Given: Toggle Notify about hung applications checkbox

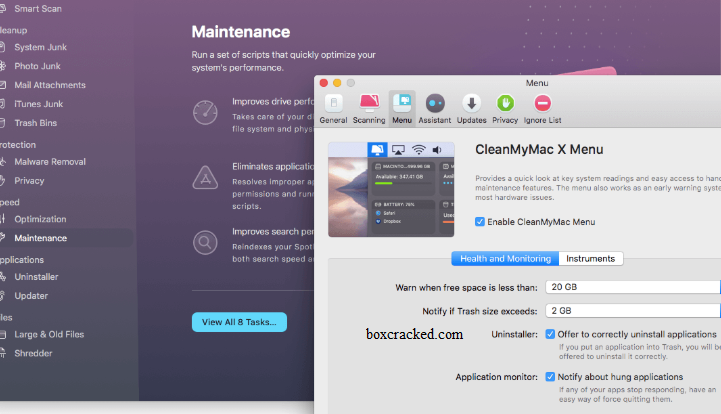Looking at the screenshot, I should [x=550, y=377].
